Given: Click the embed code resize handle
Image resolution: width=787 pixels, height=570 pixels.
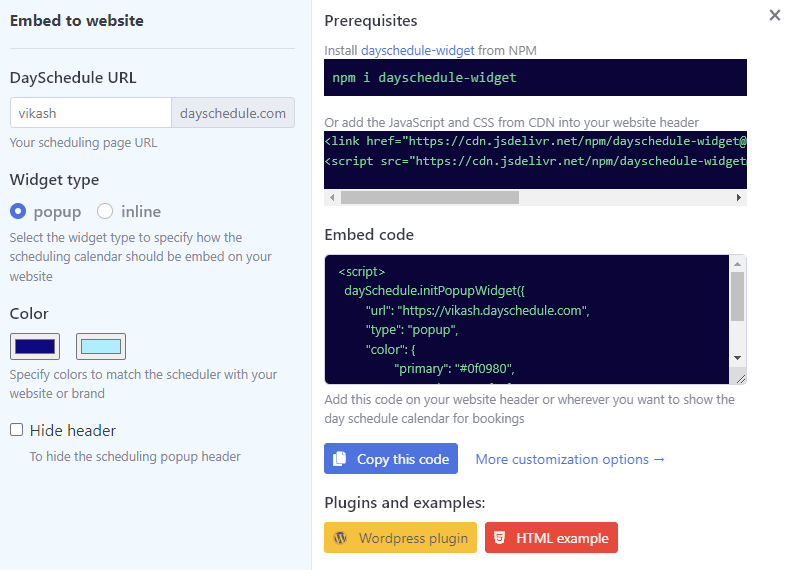Looking at the screenshot, I should click(740, 379).
